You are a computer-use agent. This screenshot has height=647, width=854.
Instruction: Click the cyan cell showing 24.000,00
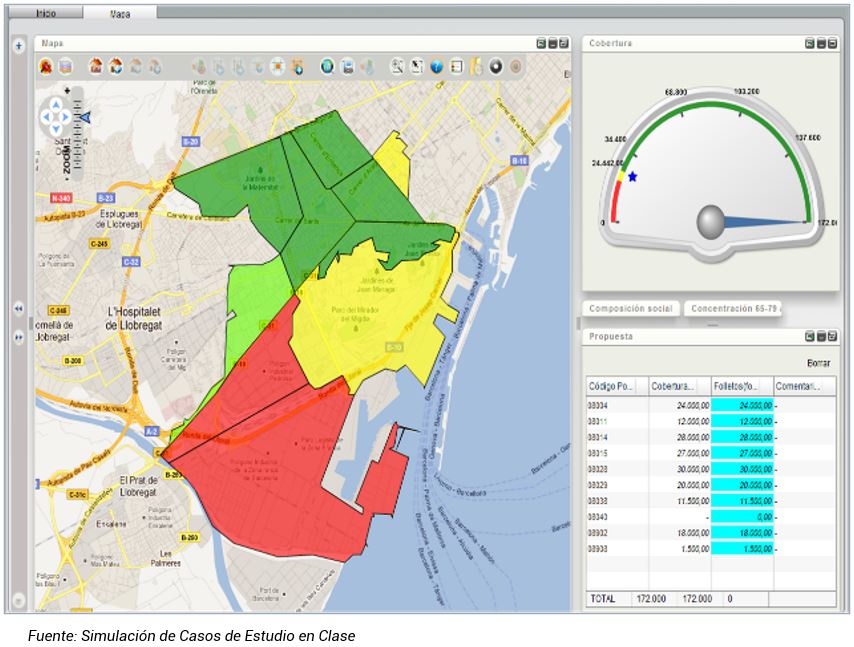[742, 406]
